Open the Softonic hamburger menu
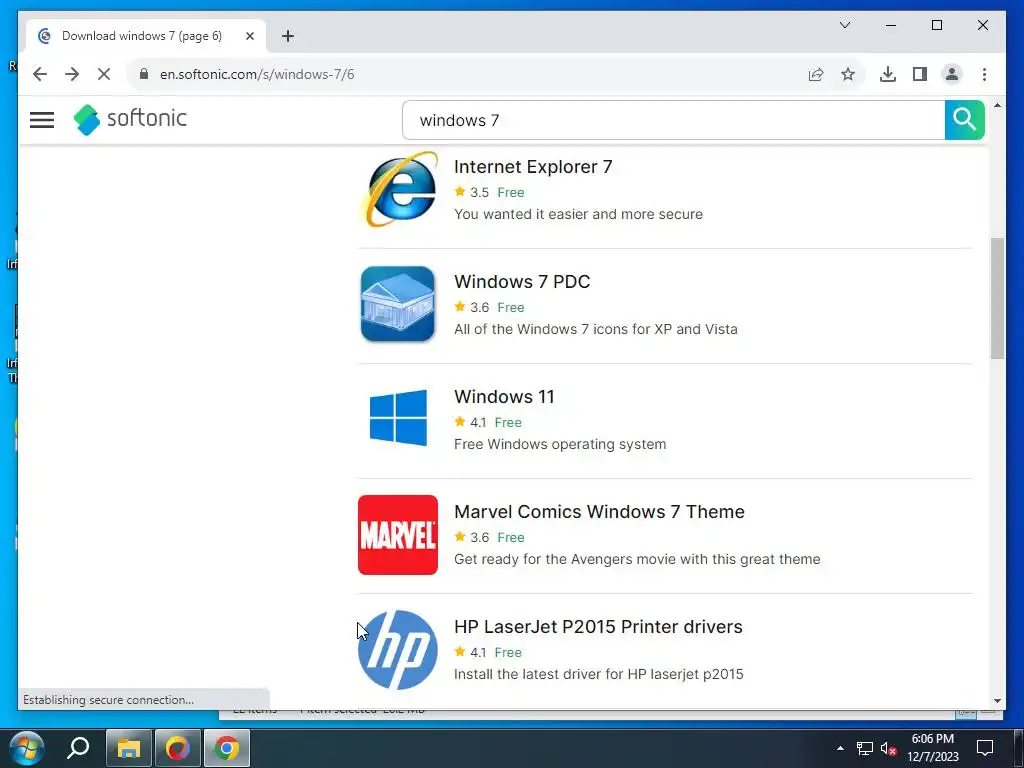 pyautogui.click(x=42, y=120)
